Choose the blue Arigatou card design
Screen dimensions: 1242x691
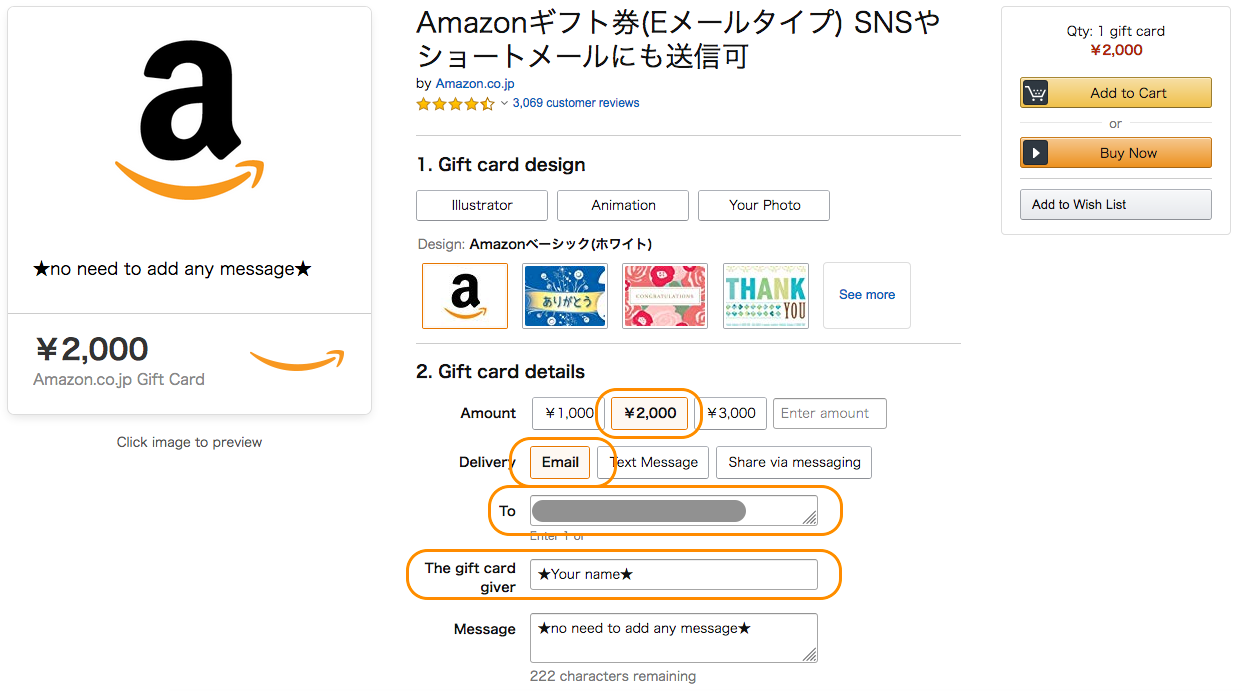(564, 296)
